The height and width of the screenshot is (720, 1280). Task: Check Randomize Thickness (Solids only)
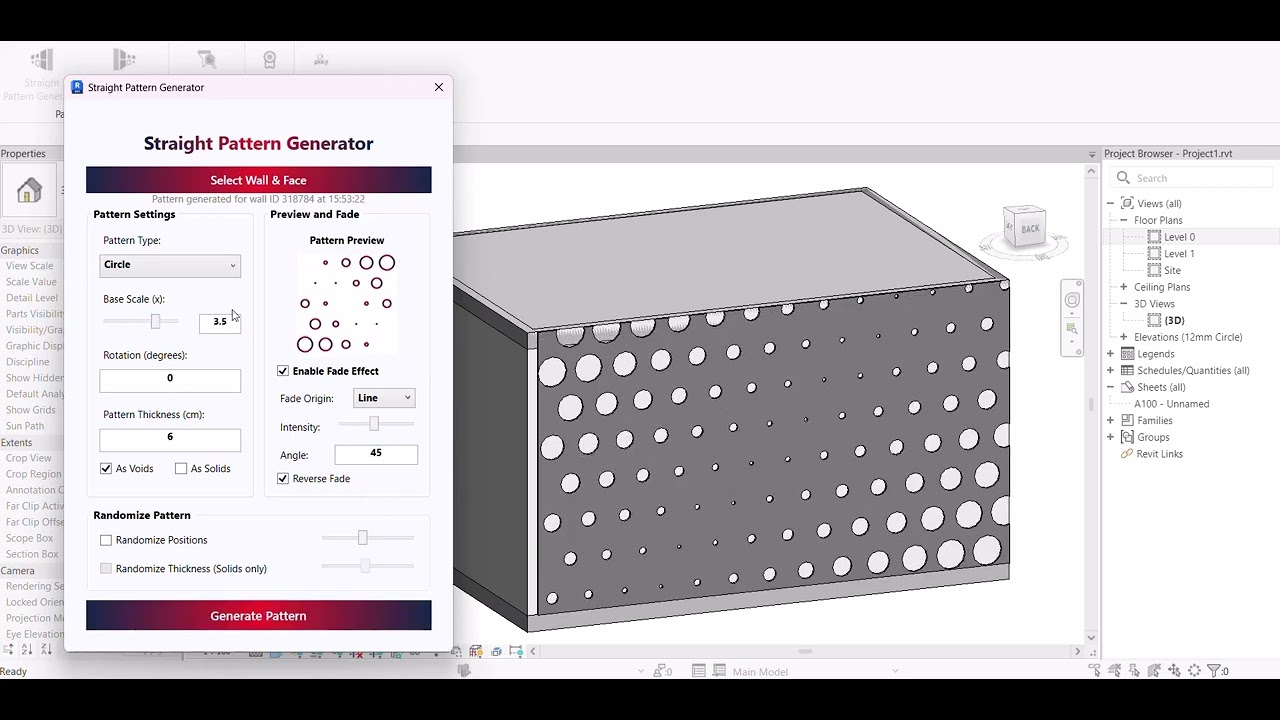(x=106, y=569)
